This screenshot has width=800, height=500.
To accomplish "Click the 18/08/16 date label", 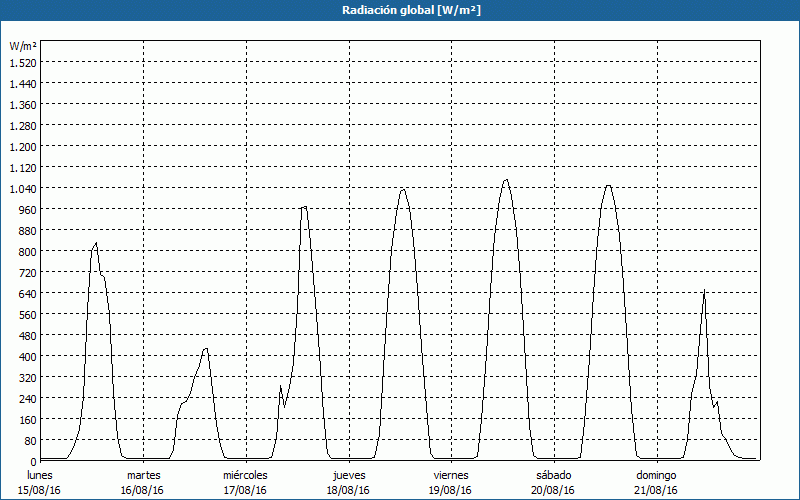I will [x=348, y=490].
